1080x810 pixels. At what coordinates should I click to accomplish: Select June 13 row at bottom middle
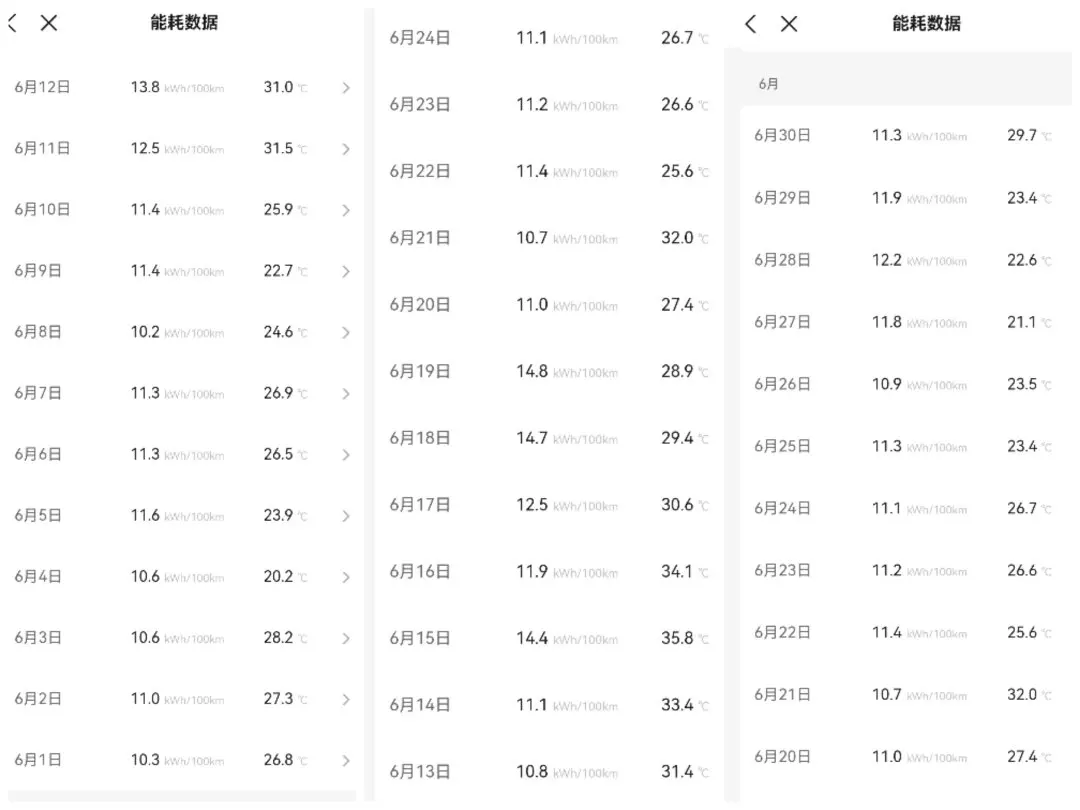(549, 772)
